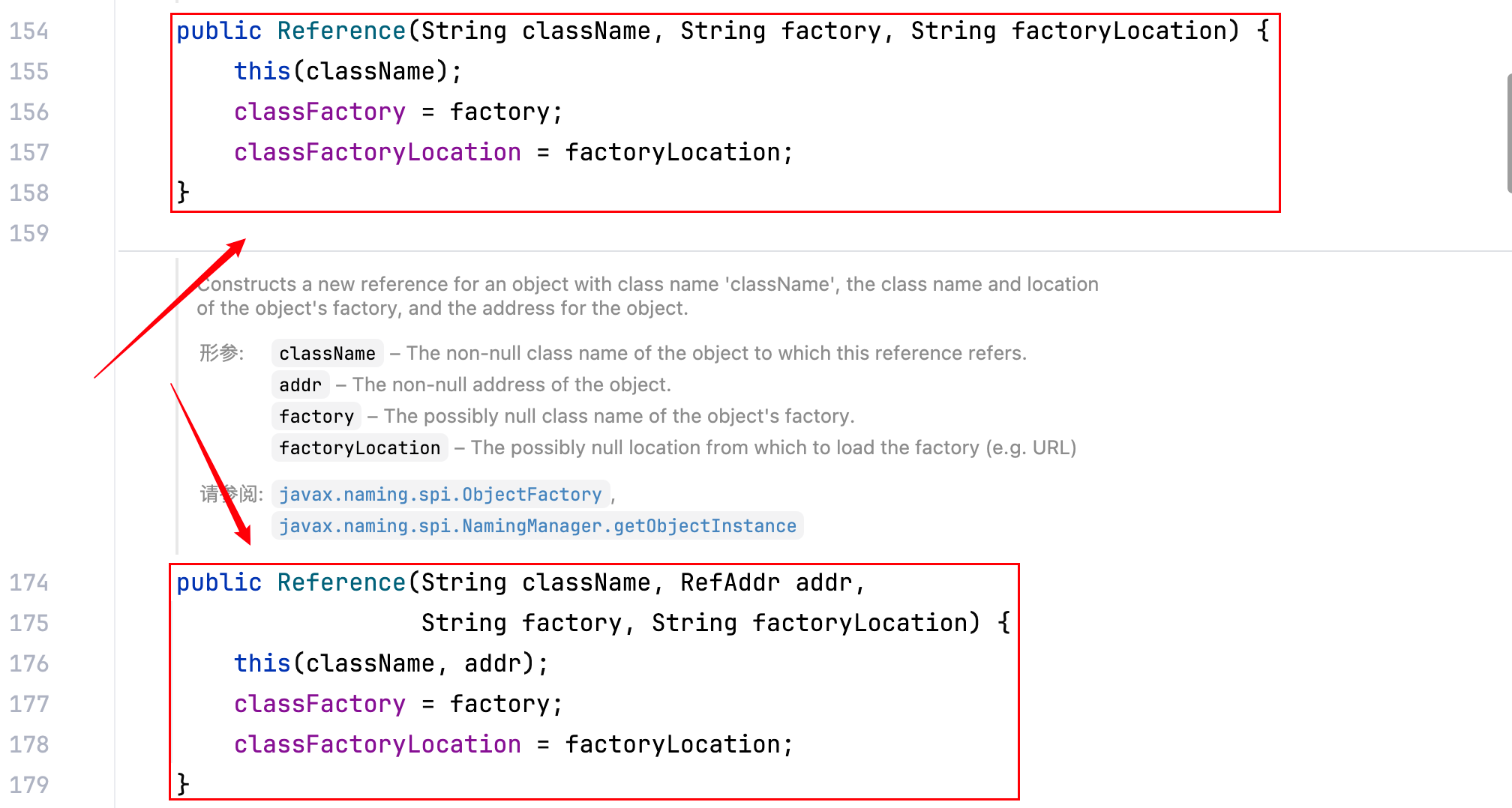Click the Reference constructor name on line 154
Image resolution: width=1512 pixels, height=808 pixels.
click(341, 31)
